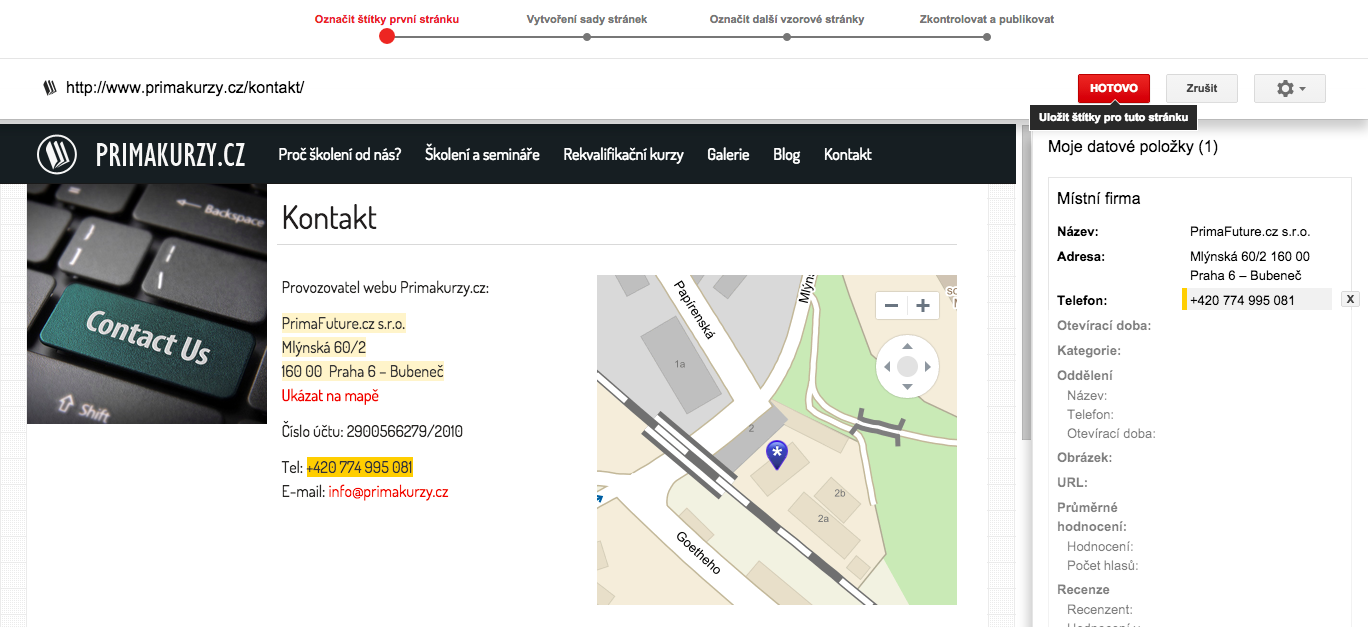Click the HOTOVO button

click(x=1114, y=88)
